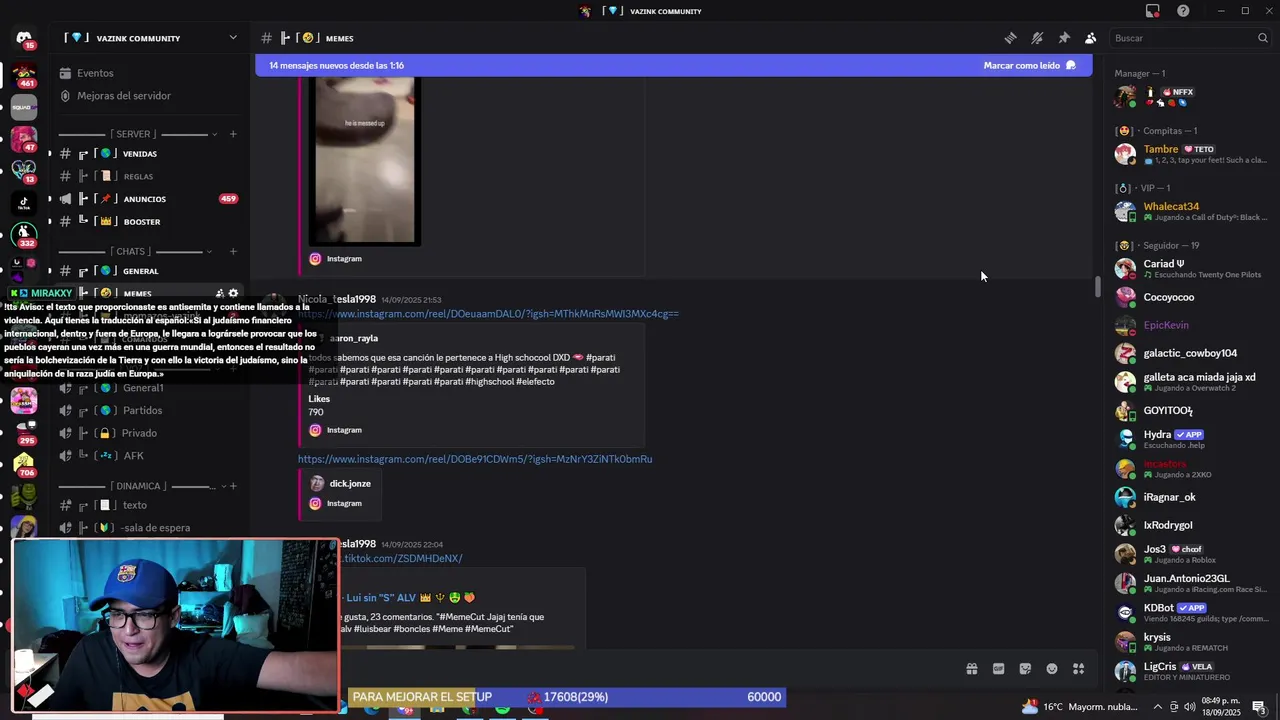Open Windows notification center icon
1280x720 pixels.
click(x=1258, y=706)
